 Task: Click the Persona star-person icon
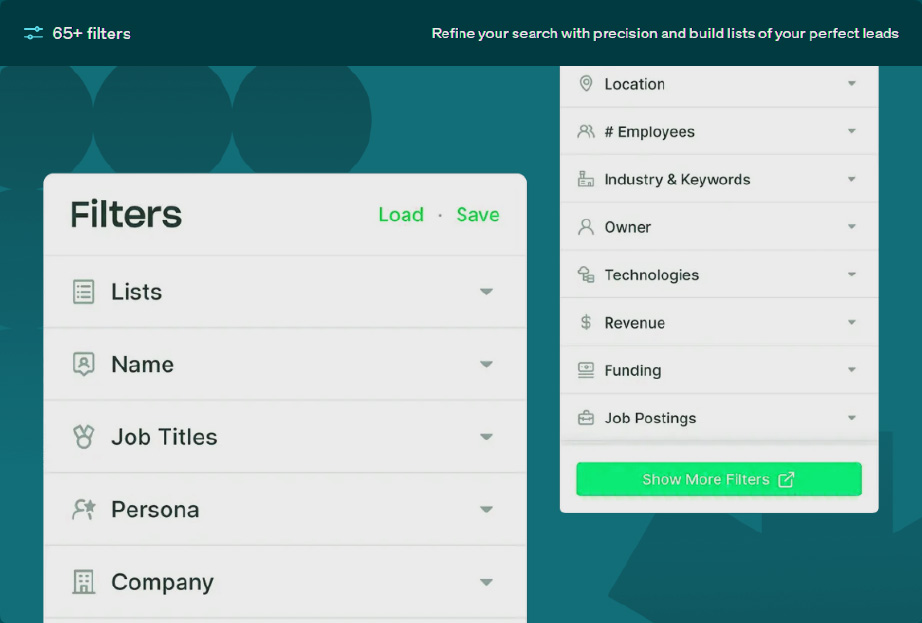click(x=84, y=509)
